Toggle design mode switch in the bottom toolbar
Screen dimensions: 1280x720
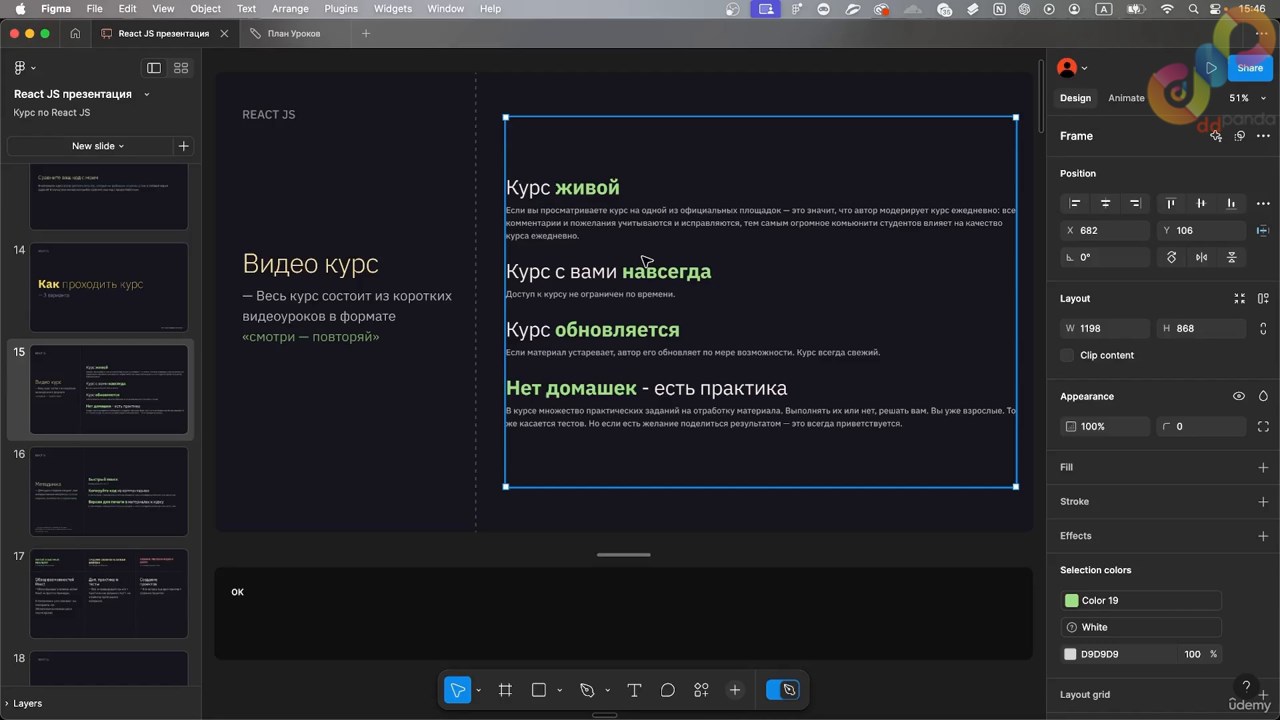(x=781, y=690)
